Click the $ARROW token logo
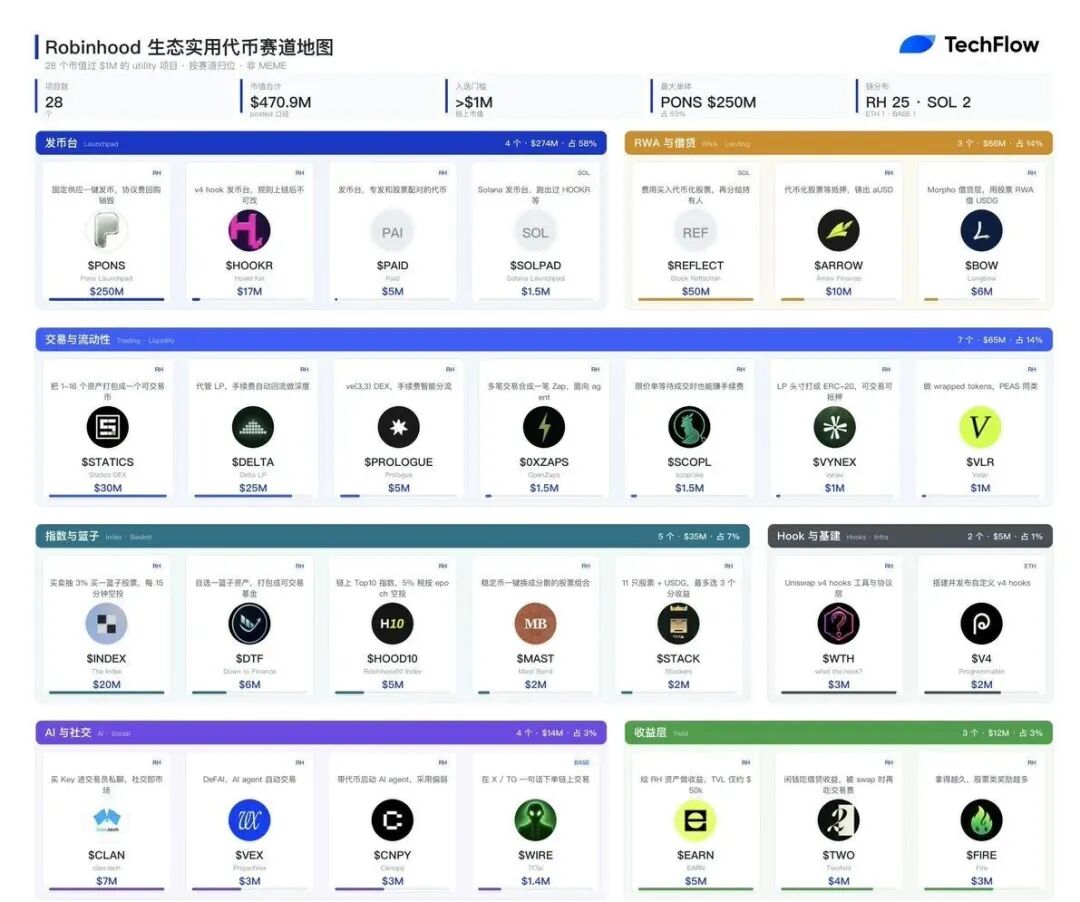The height and width of the screenshot is (902, 1080). click(x=838, y=231)
